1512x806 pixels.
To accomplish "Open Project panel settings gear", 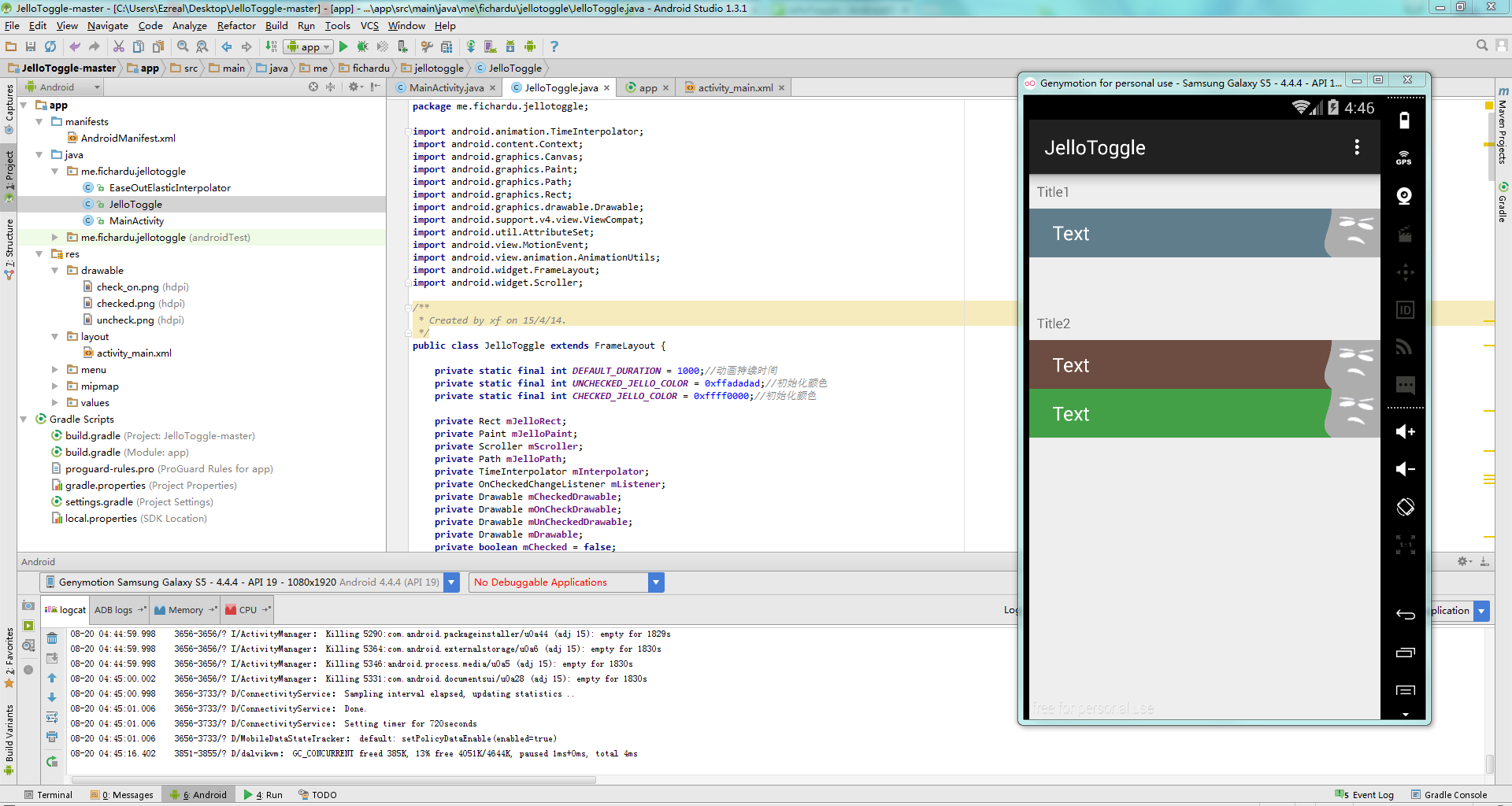I will 355,87.
